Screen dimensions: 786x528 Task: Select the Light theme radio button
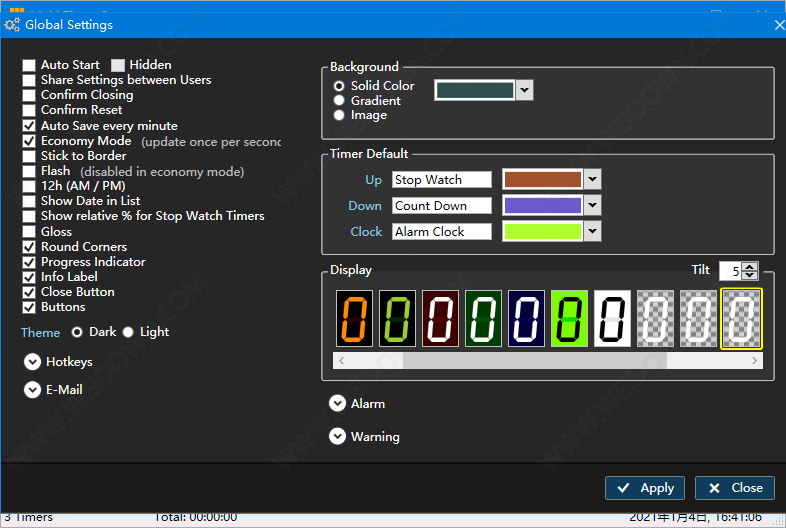(128, 332)
